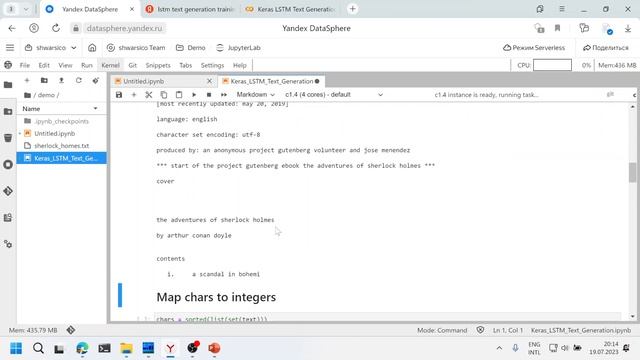Reload the page in the browser
Screen dimensions: 640x360
click(x=56, y=28)
